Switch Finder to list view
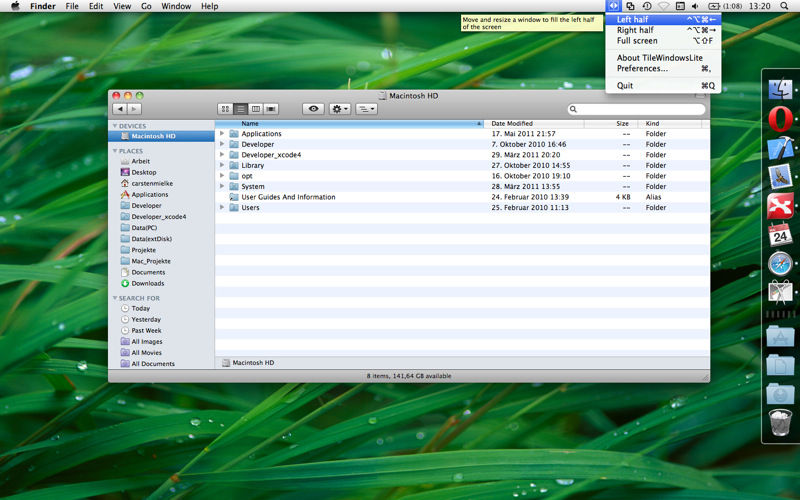This screenshot has width=800, height=500. (x=240, y=109)
